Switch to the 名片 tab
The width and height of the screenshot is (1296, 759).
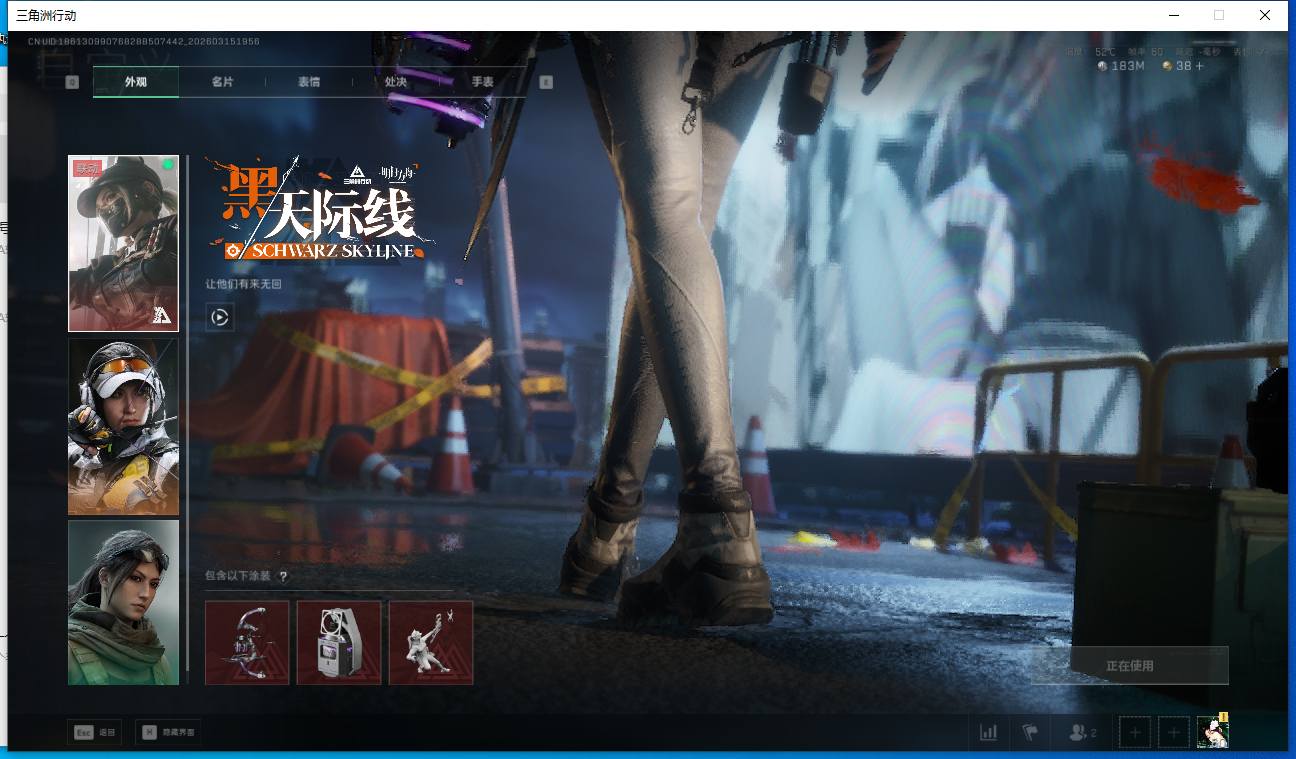point(222,82)
